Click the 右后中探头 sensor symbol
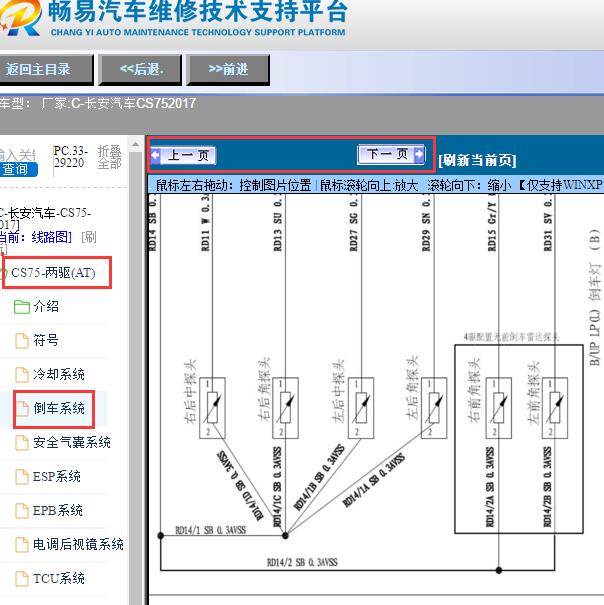This screenshot has height=605, width=604. (212, 408)
